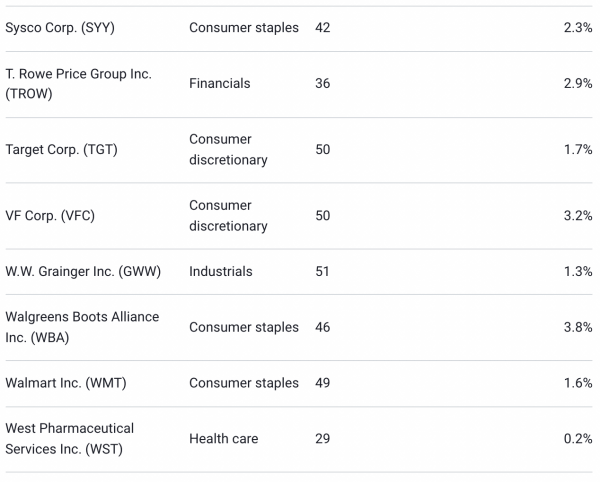
Task: Click the Target Corp. (TGT) name cell
Action: click(x=61, y=150)
